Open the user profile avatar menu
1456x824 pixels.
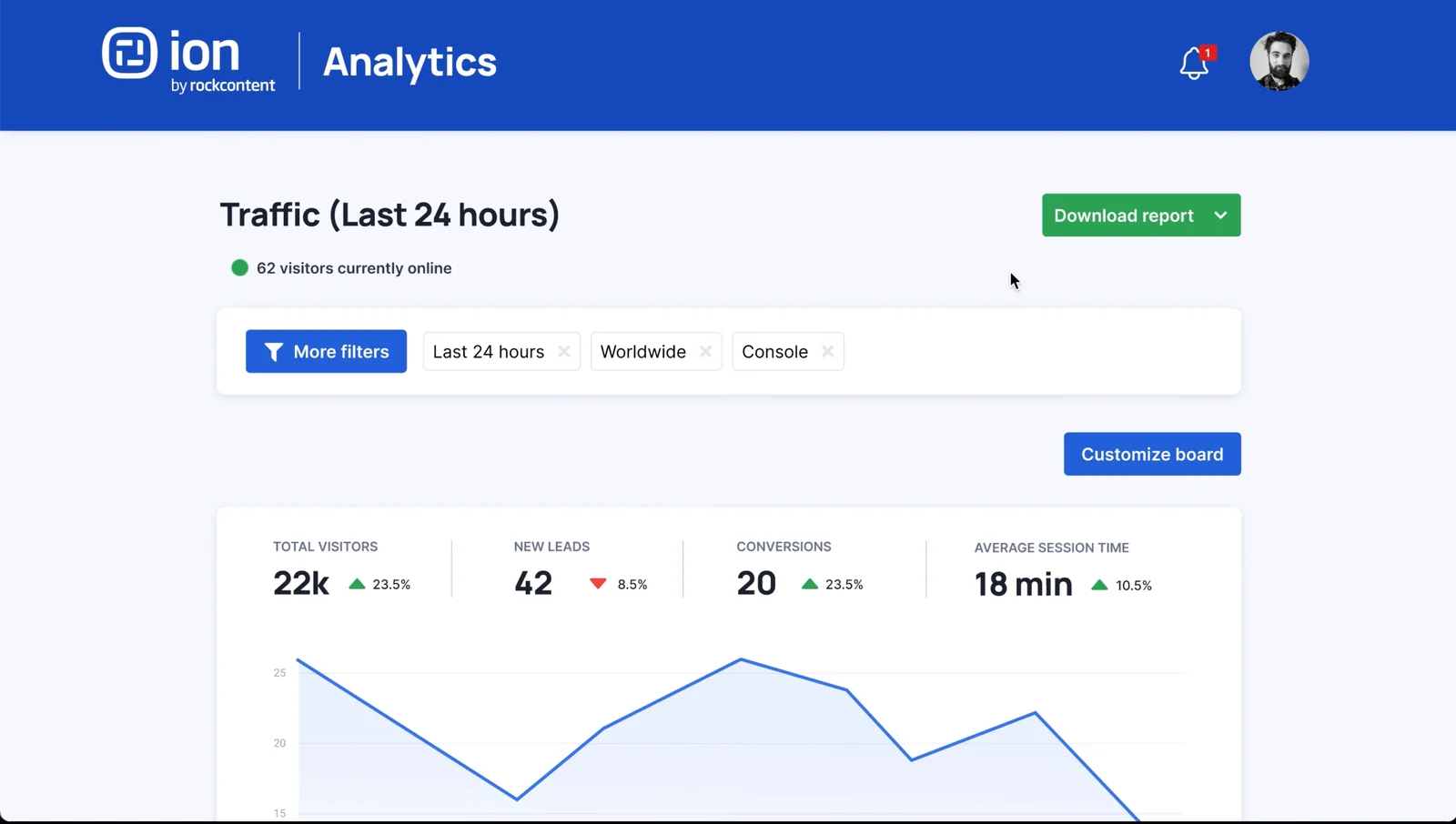(x=1279, y=61)
